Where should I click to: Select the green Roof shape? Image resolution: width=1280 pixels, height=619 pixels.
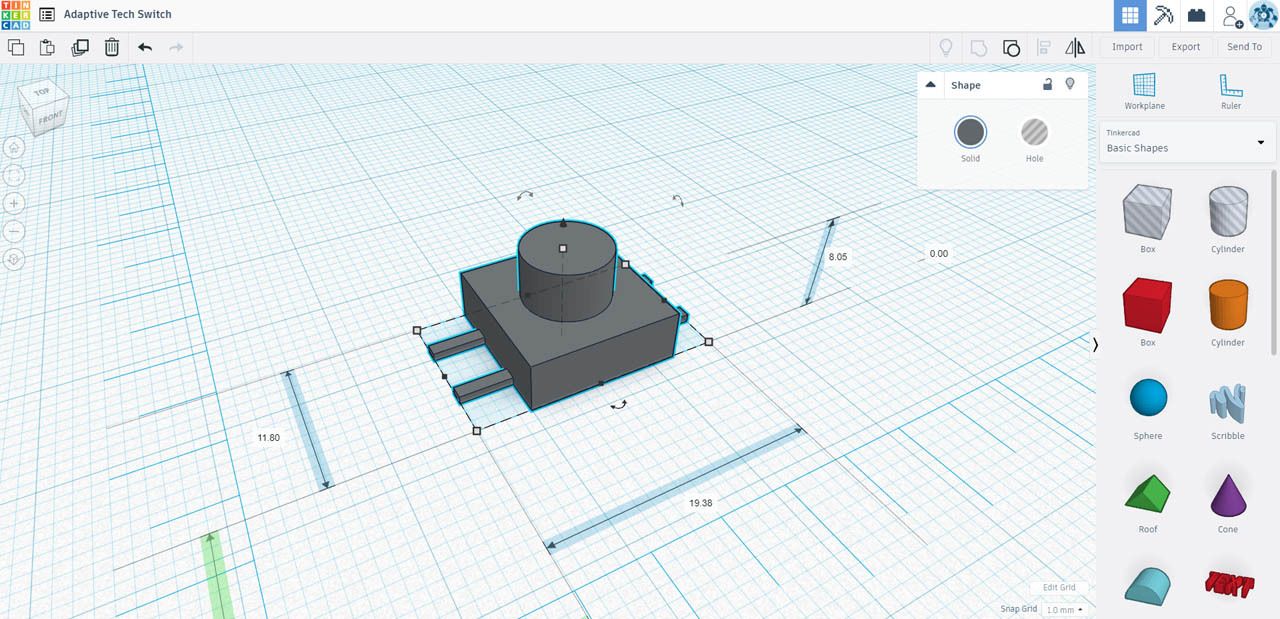tap(1147, 492)
